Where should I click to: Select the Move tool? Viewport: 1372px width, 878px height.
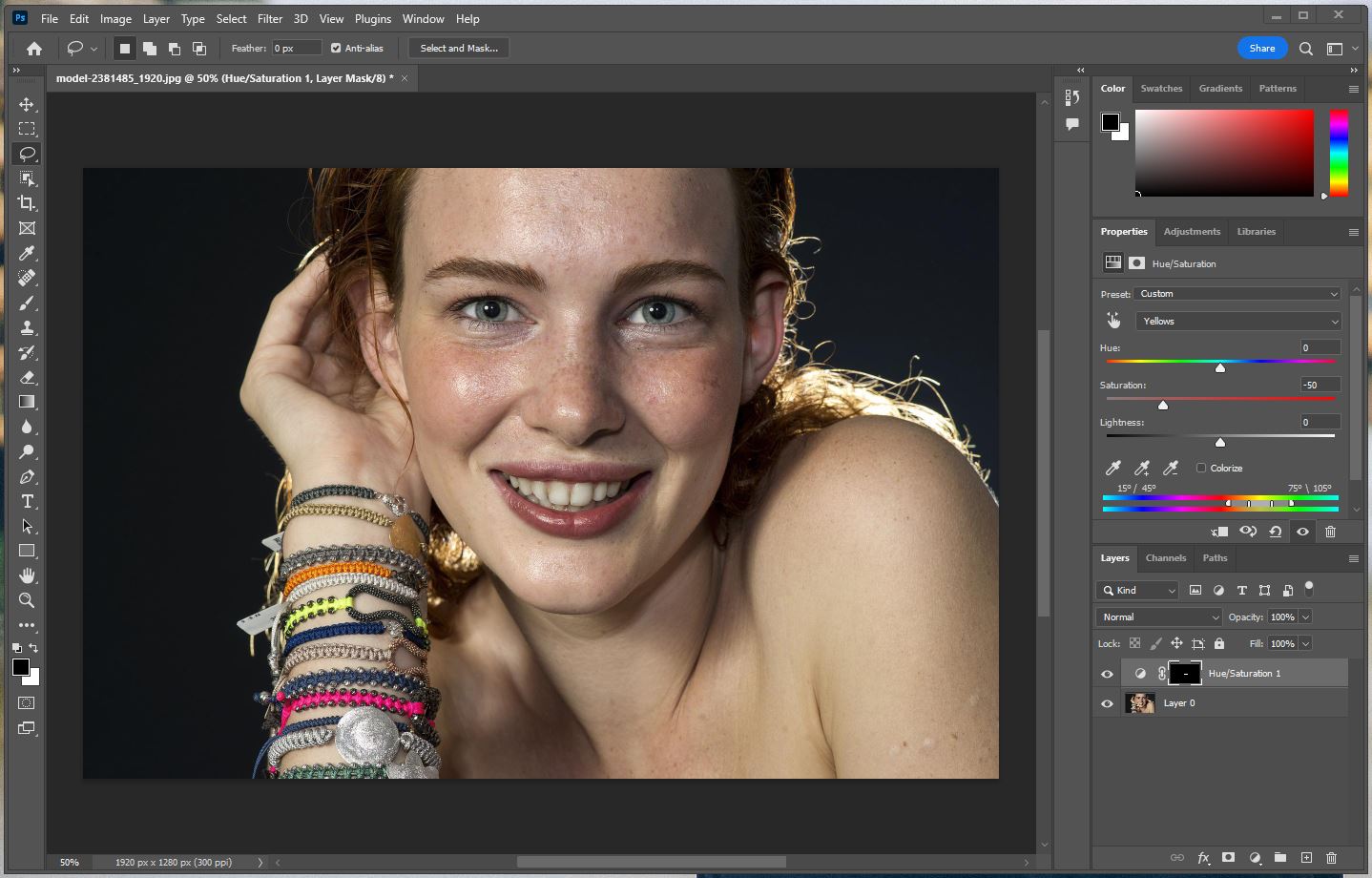tap(27, 104)
